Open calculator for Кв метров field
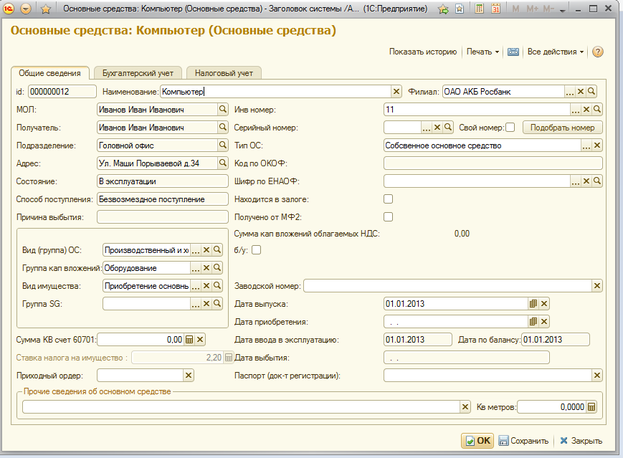The width and height of the screenshot is (623, 458). (x=591, y=407)
